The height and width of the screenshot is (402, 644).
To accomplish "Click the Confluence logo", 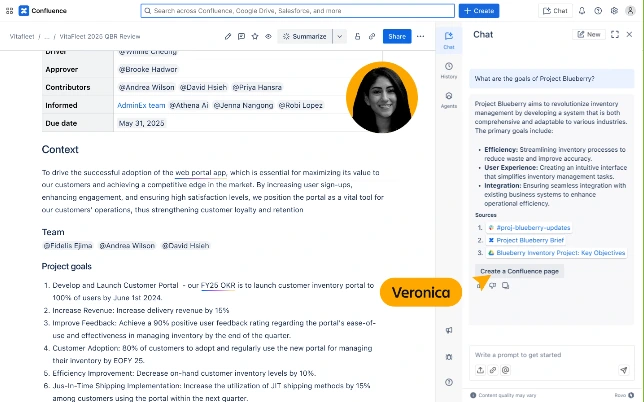I will (x=43, y=11).
